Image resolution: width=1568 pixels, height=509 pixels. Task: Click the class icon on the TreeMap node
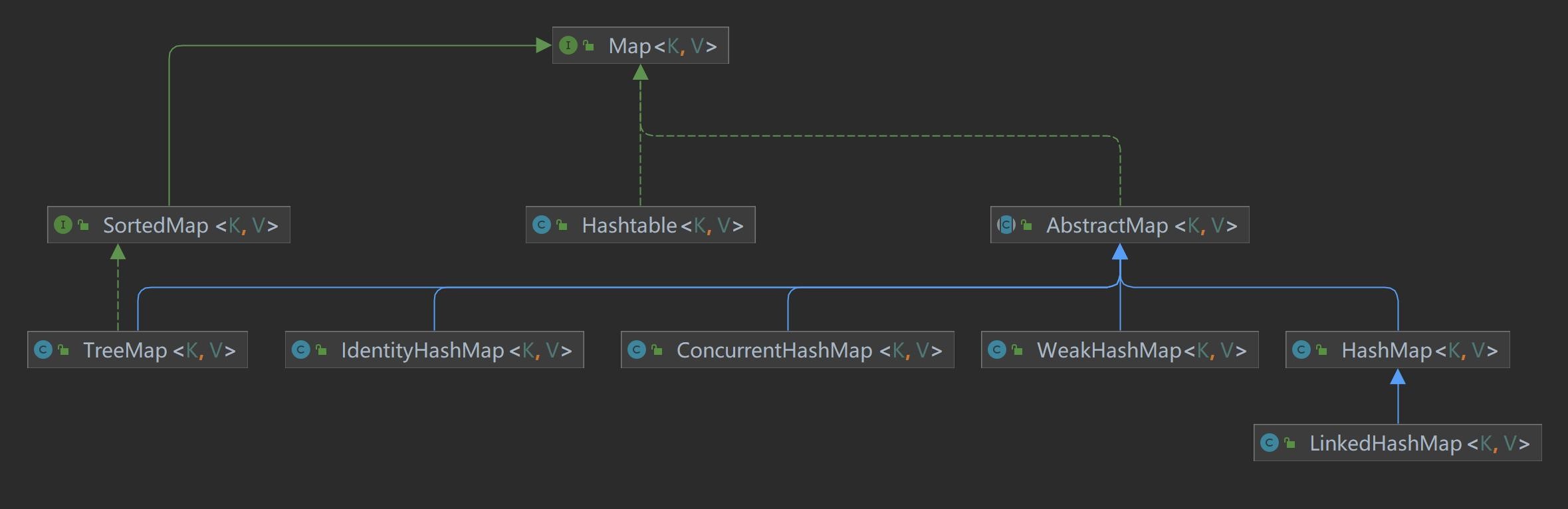(43, 350)
